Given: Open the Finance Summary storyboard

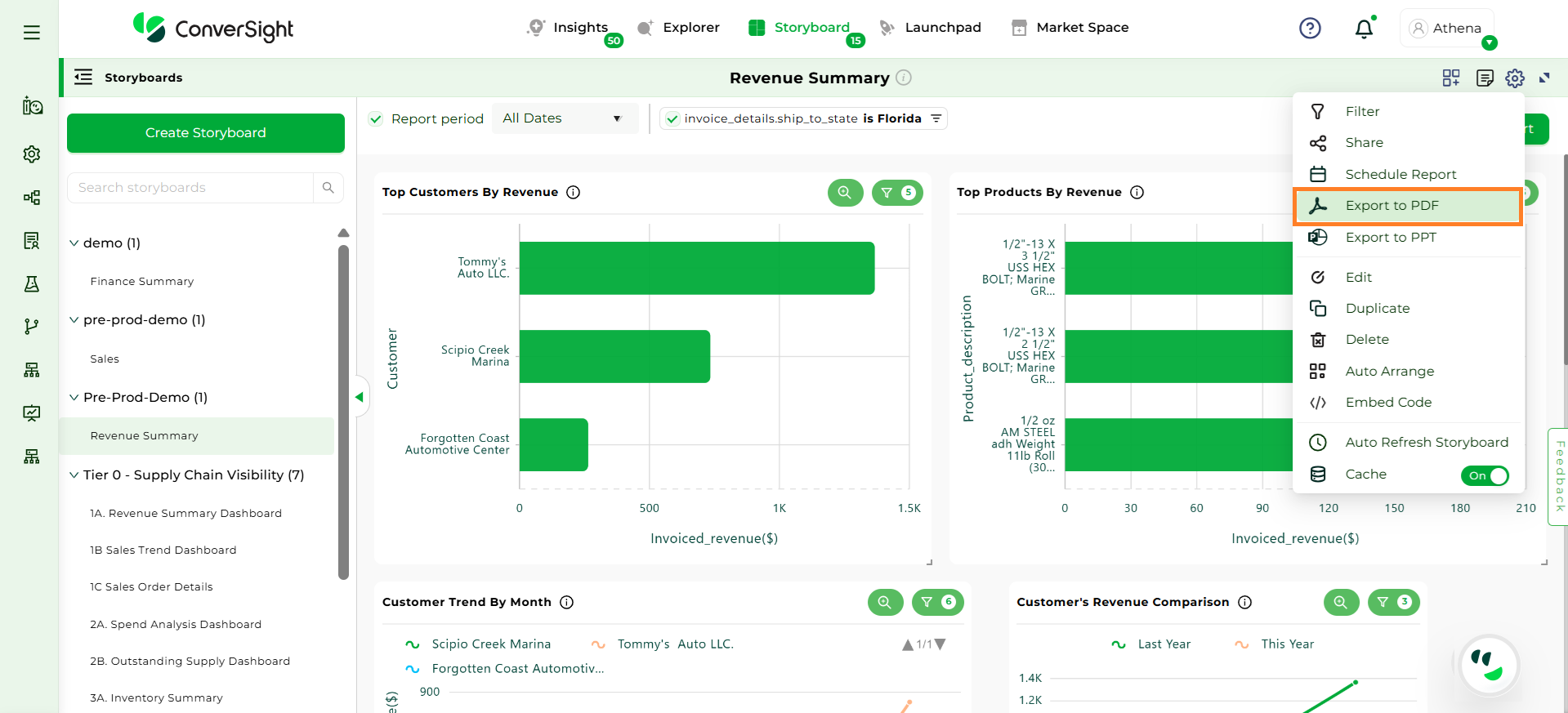Looking at the screenshot, I should coord(142,282).
